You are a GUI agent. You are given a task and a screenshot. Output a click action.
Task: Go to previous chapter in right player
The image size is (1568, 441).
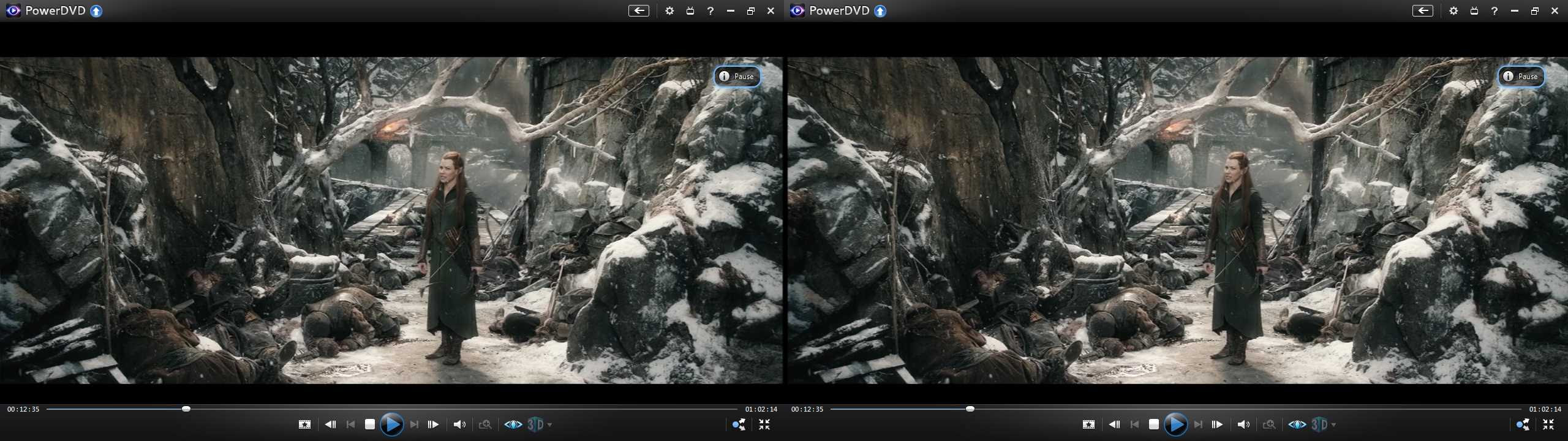tap(1134, 424)
